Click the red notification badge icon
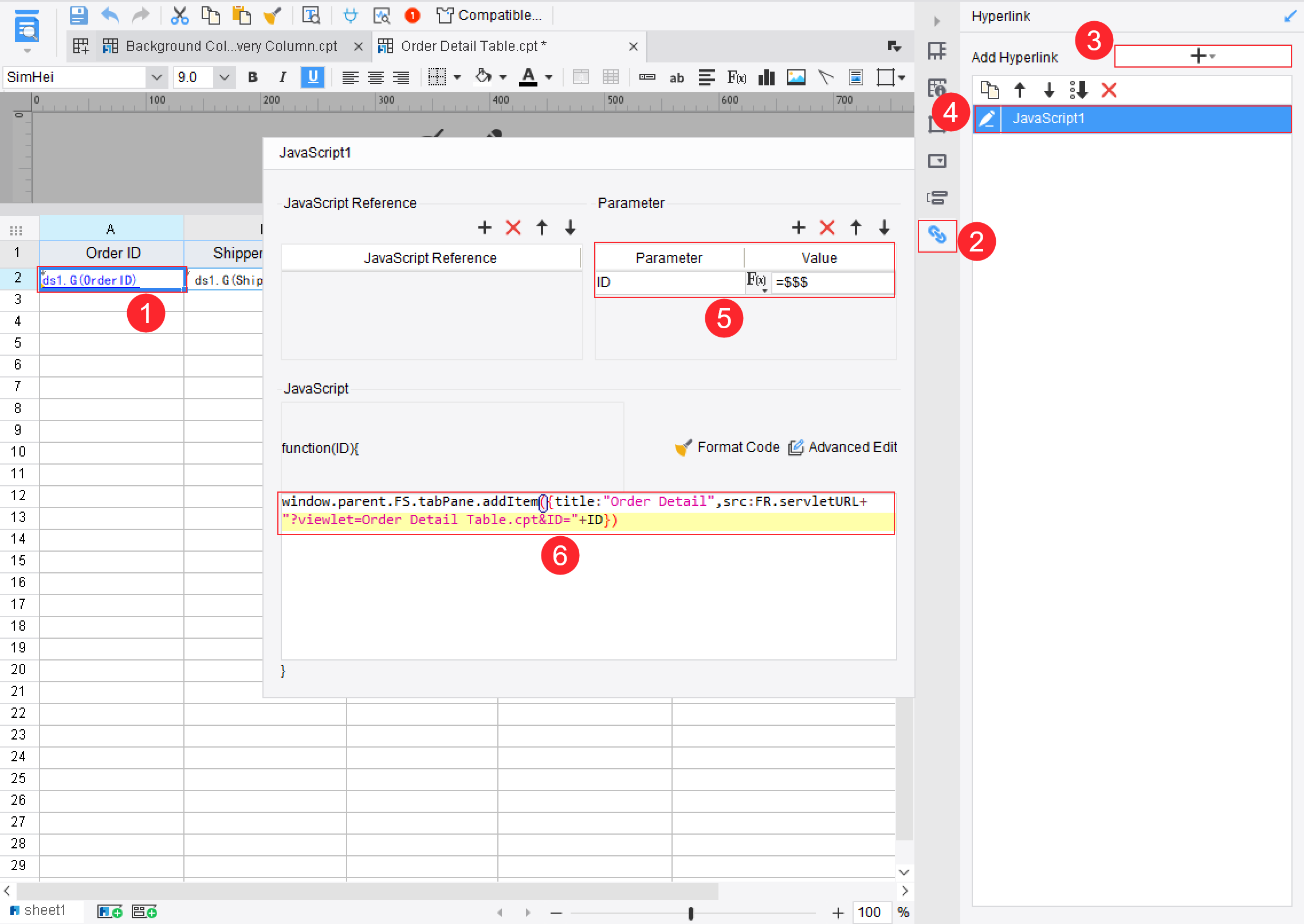The width and height of the screenshot is (1304, 924). coord(412,15)
